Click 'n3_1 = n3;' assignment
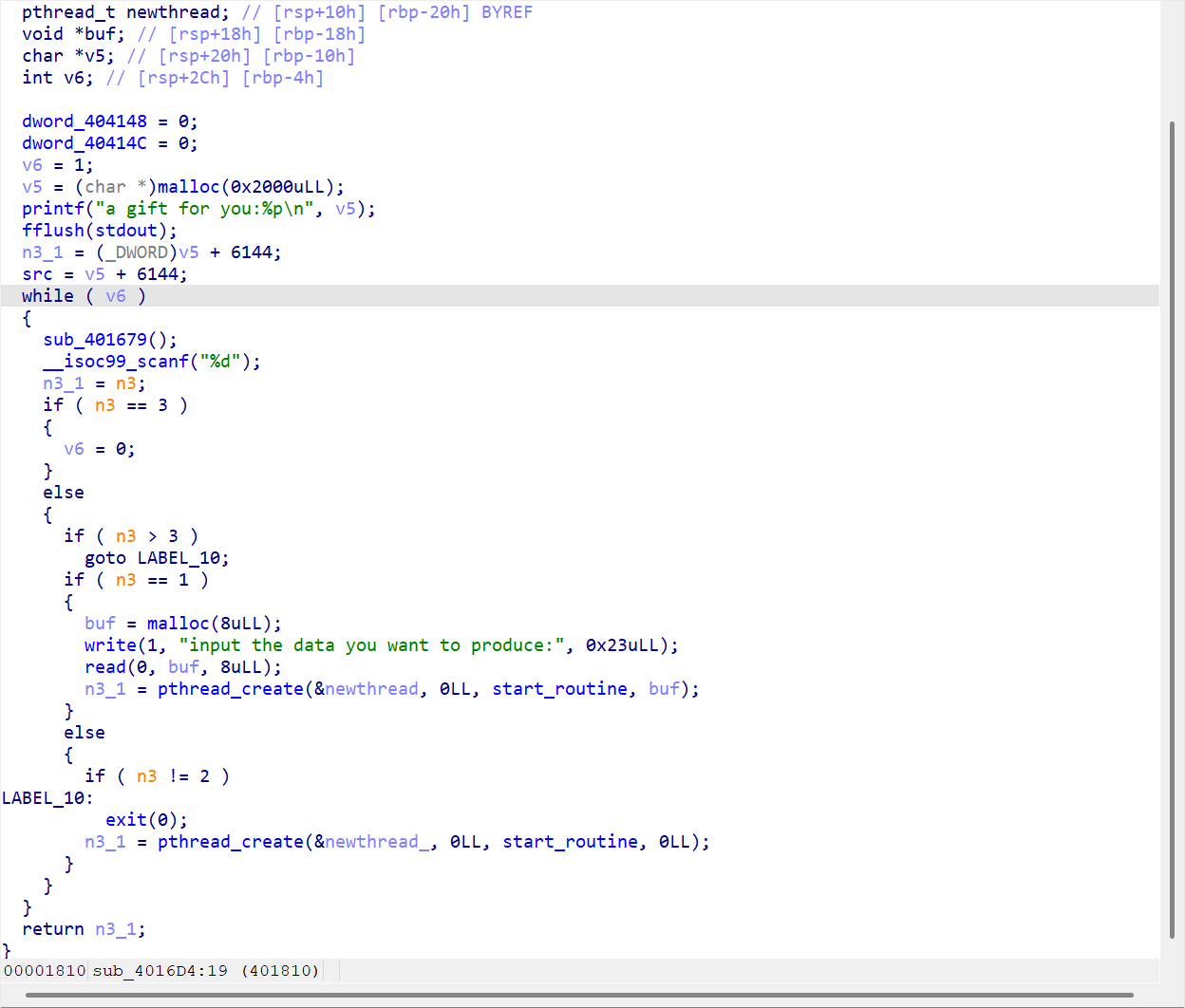The width and height of the screenshot is (1185, 1008). [95, 383]
